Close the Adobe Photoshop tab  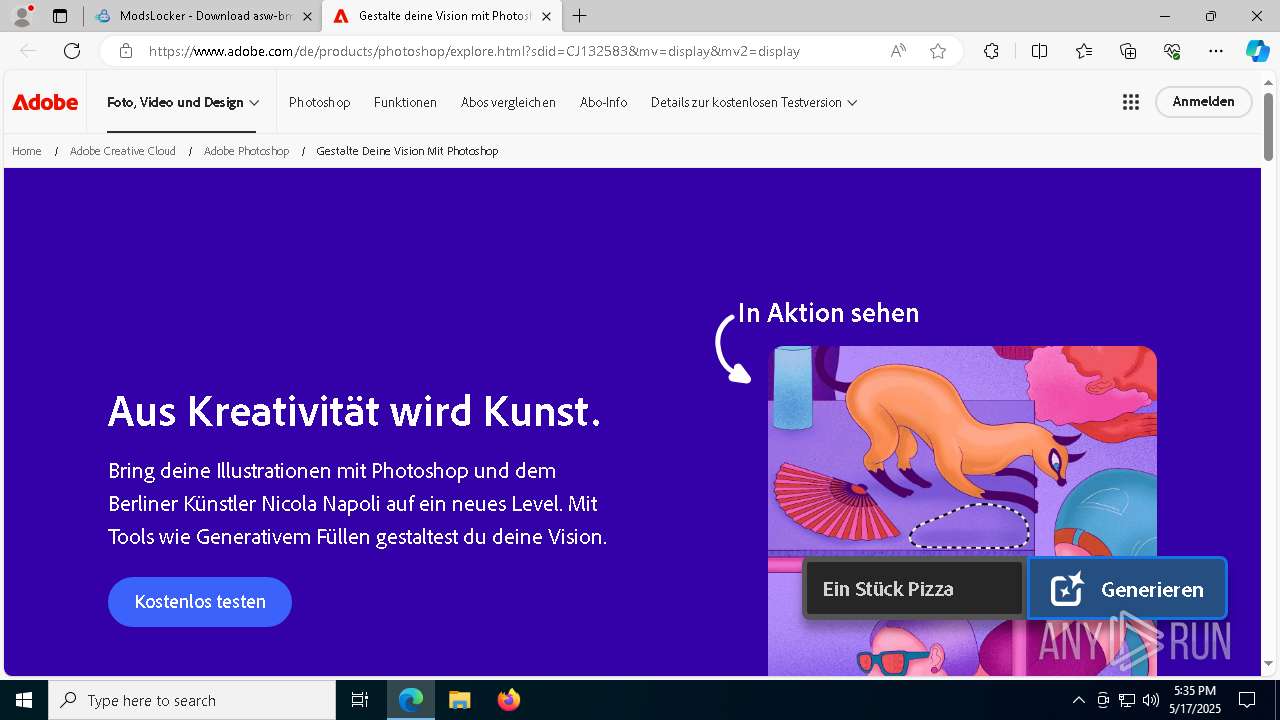546,16
